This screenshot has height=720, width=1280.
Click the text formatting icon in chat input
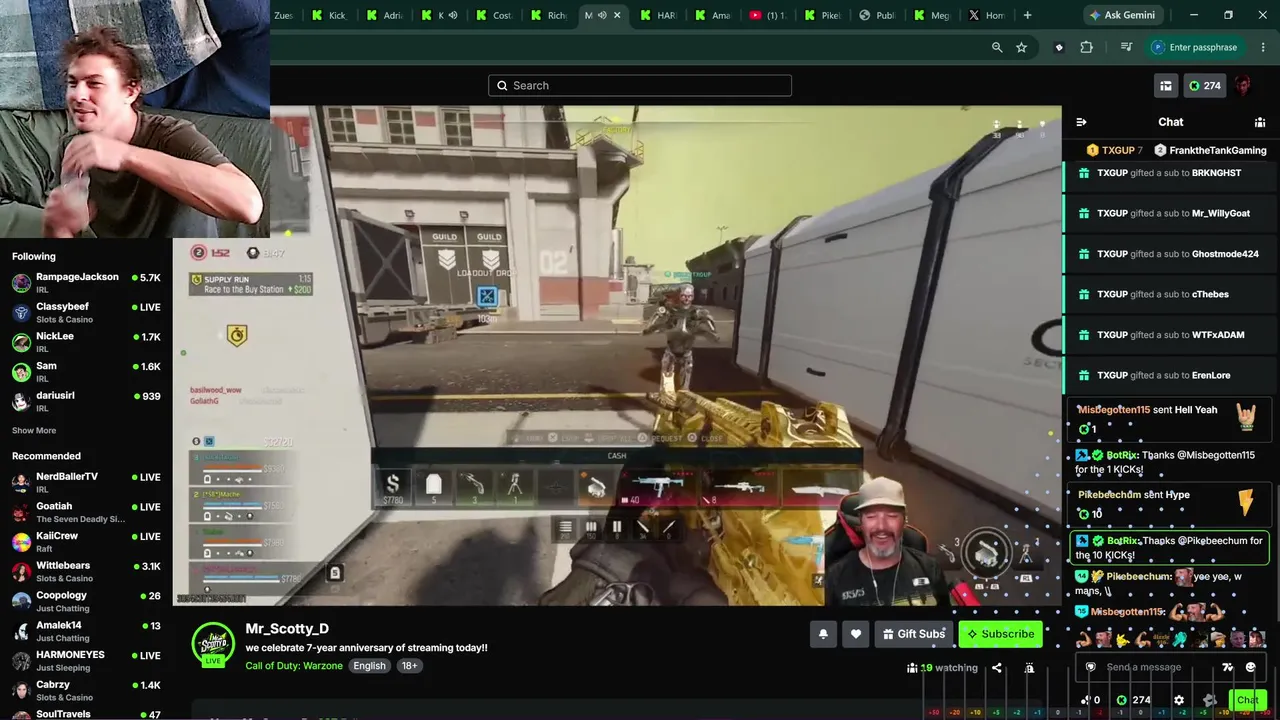coord(1227,667)
